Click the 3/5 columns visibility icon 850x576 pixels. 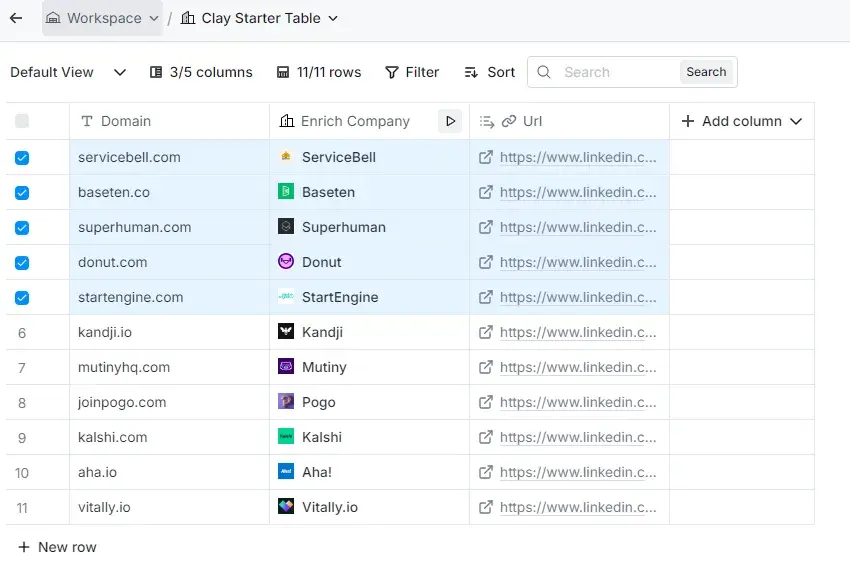pos(157,72)
